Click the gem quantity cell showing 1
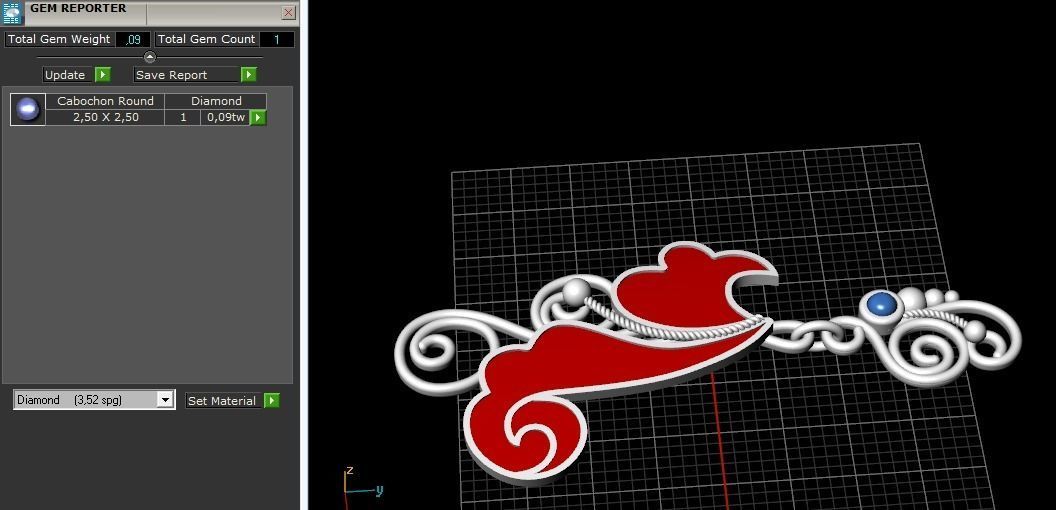 pyautogui.click(x=183, y=117)
